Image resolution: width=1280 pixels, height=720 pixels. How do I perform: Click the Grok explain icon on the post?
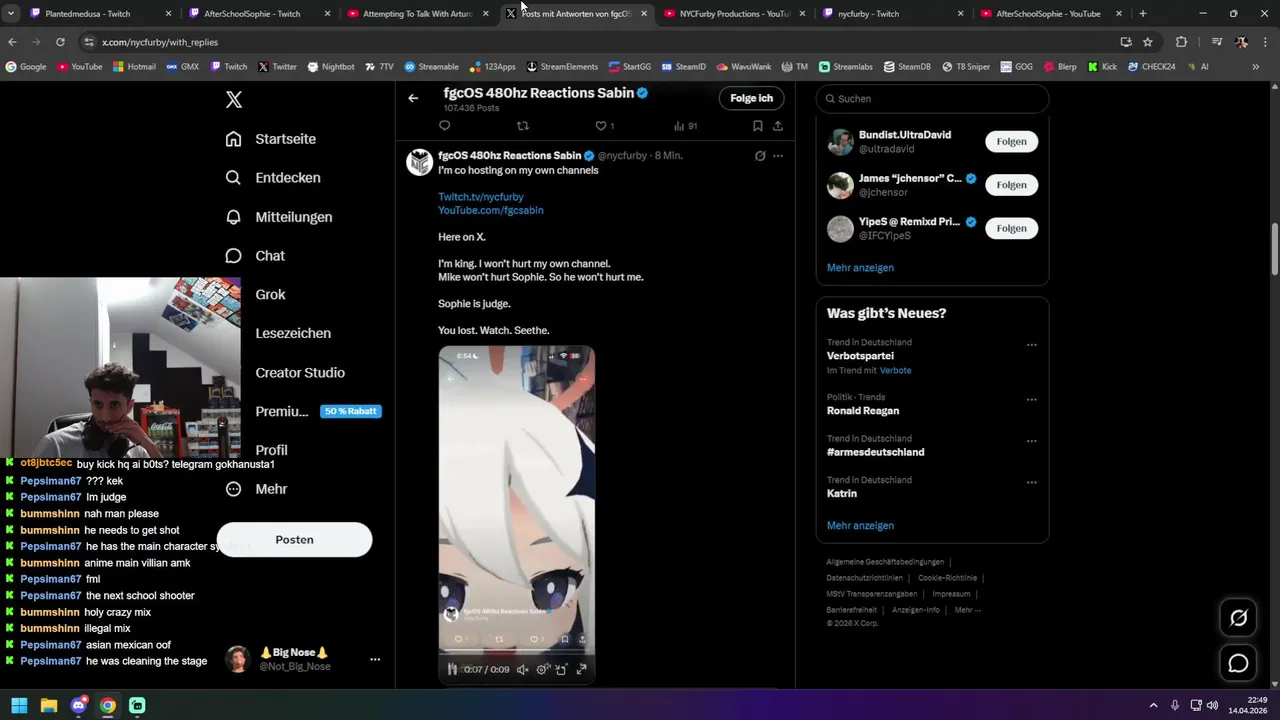click(760, 156)
